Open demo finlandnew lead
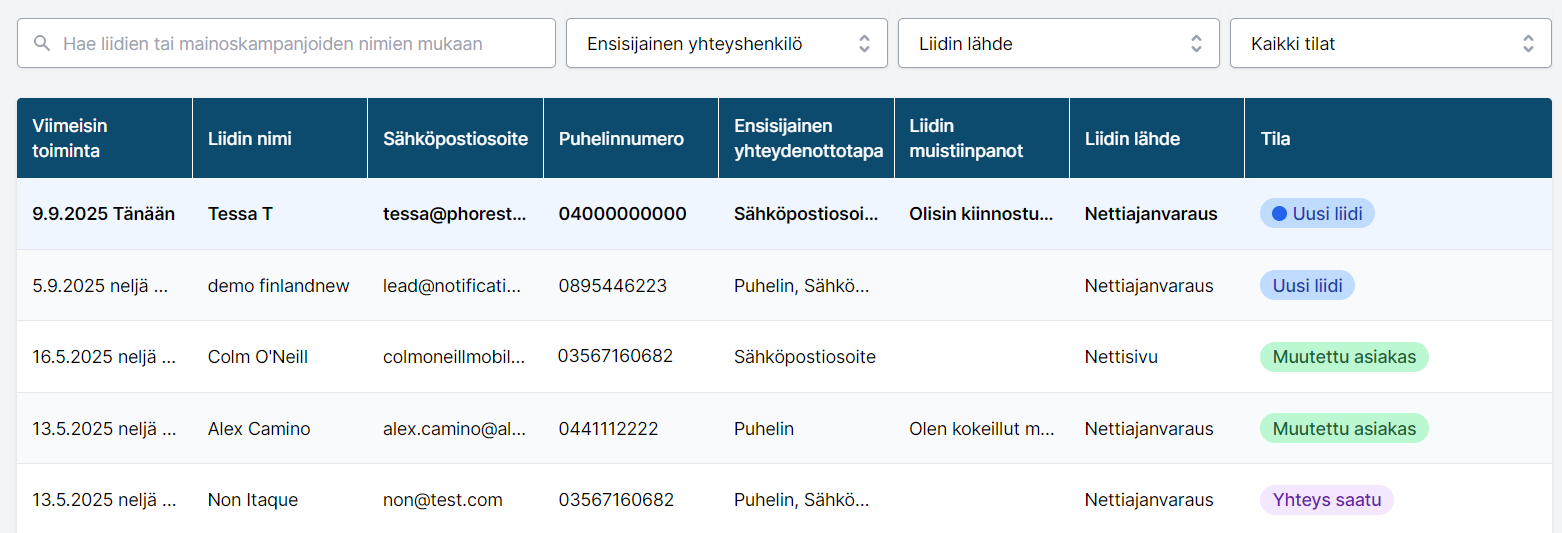This screenshot has width=1562, height=533. tap(278, 286)
